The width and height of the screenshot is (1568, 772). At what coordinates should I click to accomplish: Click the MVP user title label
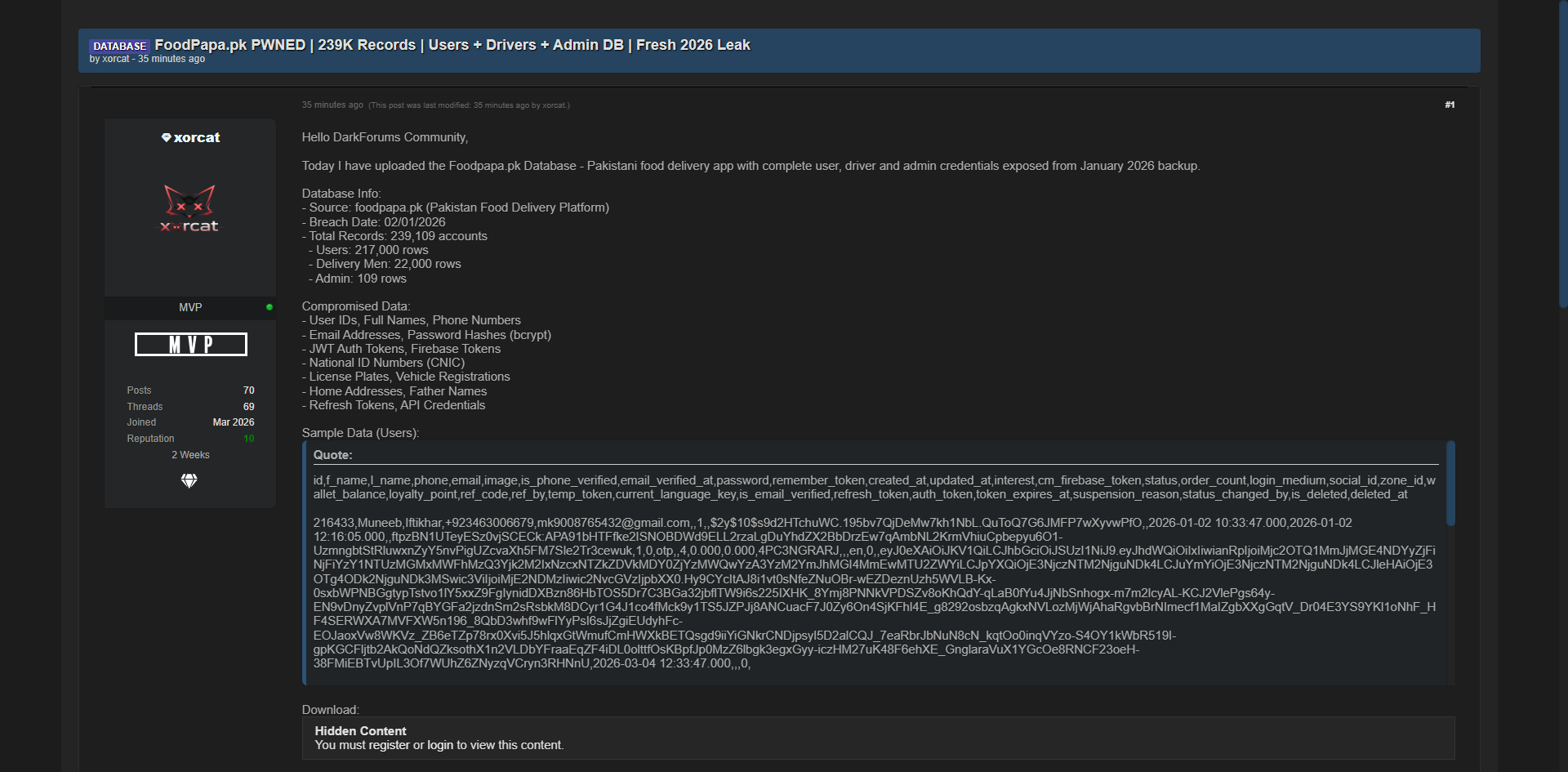coord(190,307)
